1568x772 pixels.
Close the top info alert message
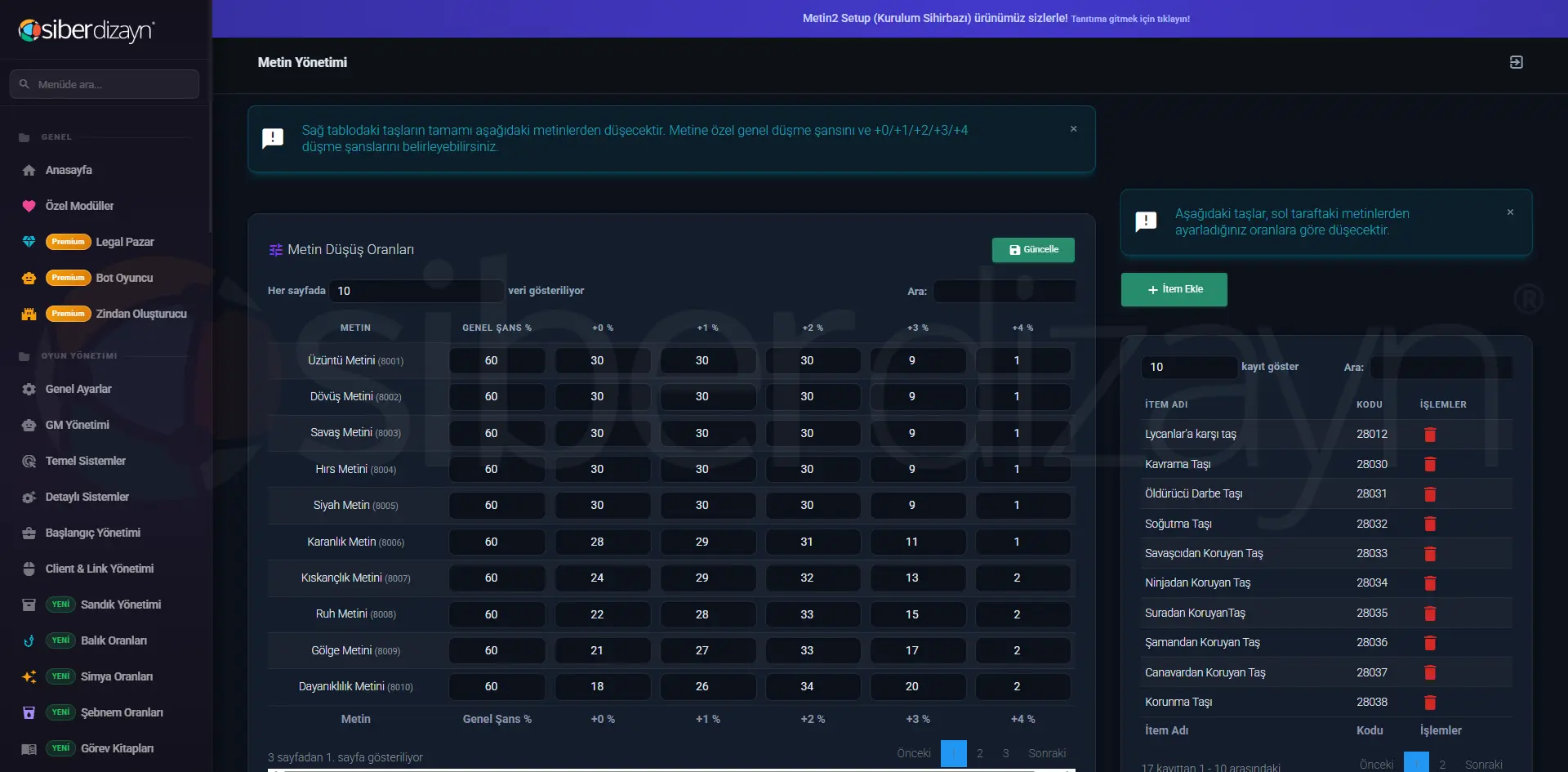[x=1073, y=129]
